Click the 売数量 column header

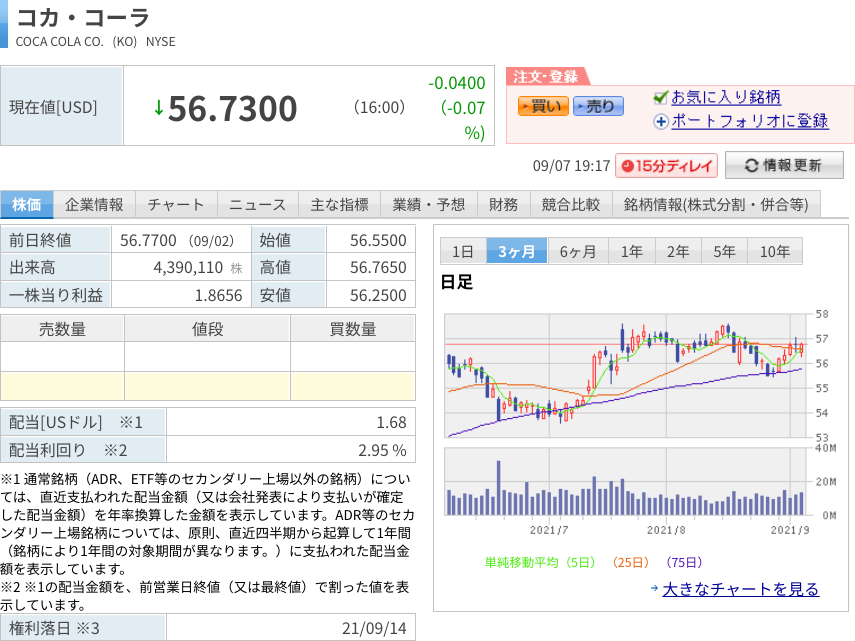(x=62, y=329)
